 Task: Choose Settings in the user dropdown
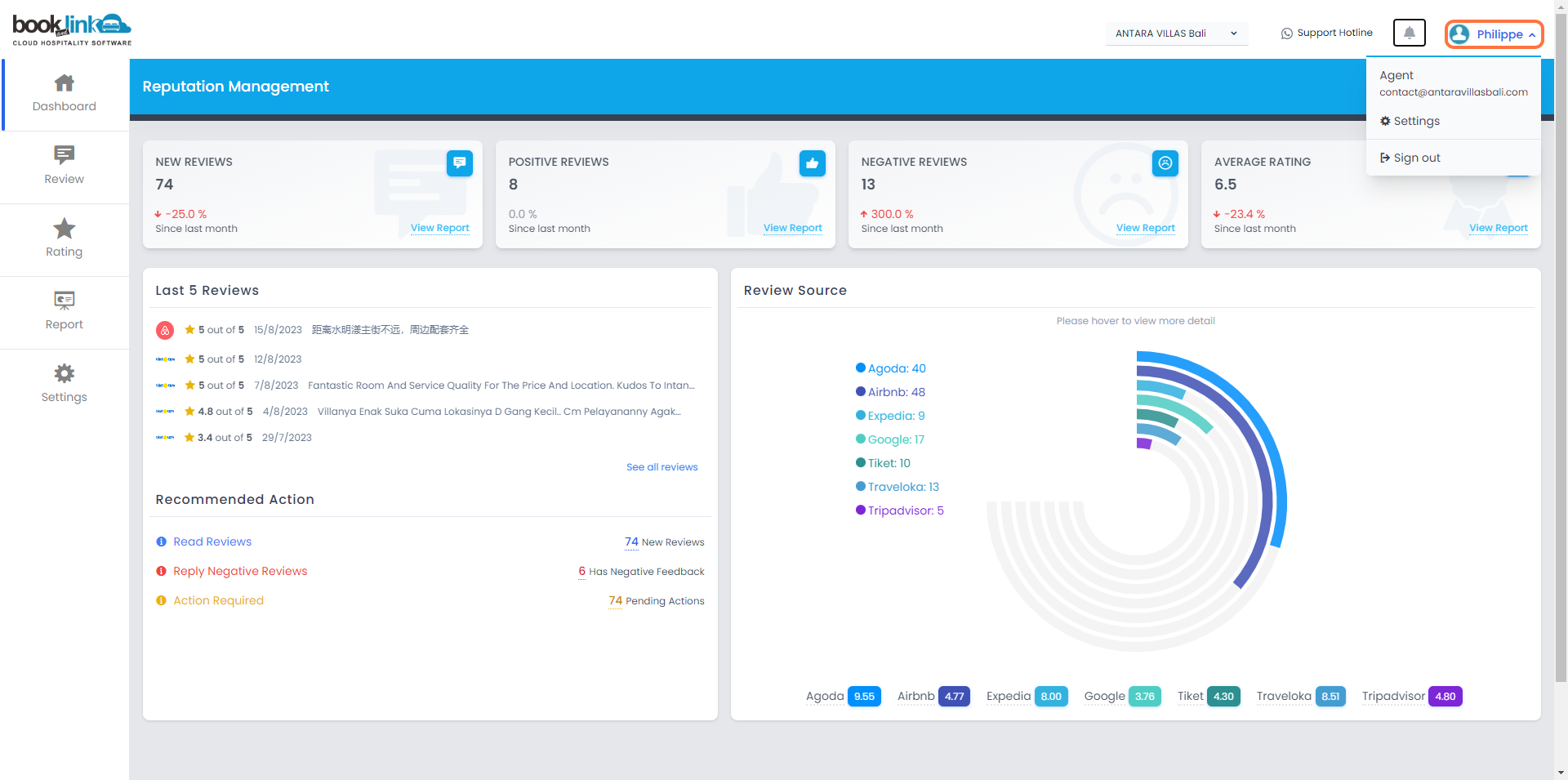(1410, 121)
